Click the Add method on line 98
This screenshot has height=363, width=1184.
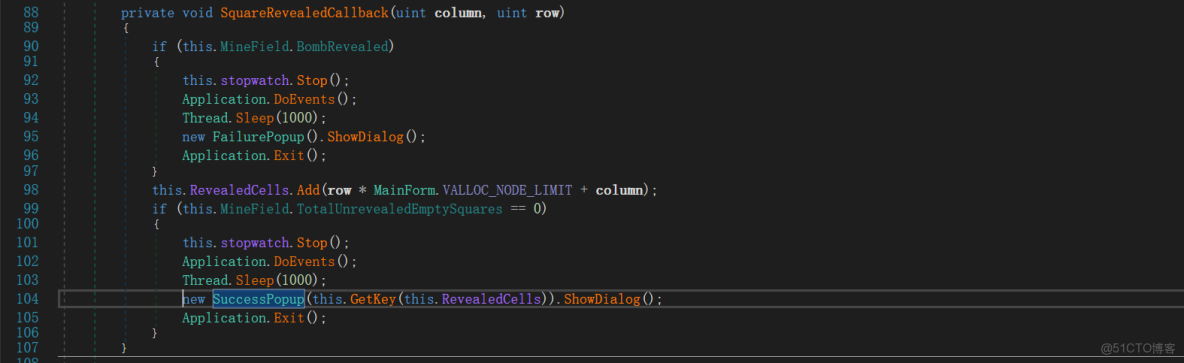coord(308,190)
